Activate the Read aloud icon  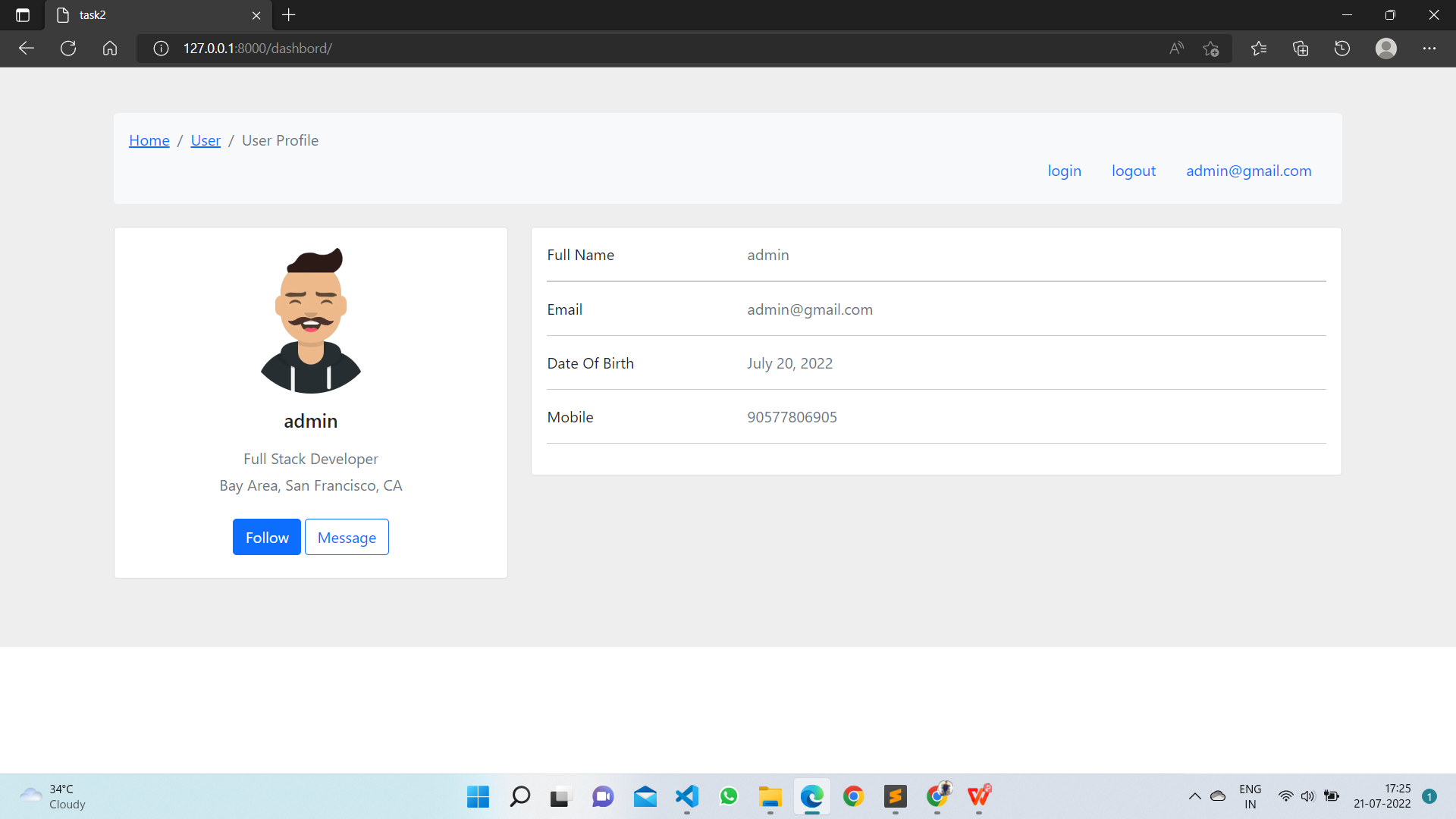tap(1177, 49)
